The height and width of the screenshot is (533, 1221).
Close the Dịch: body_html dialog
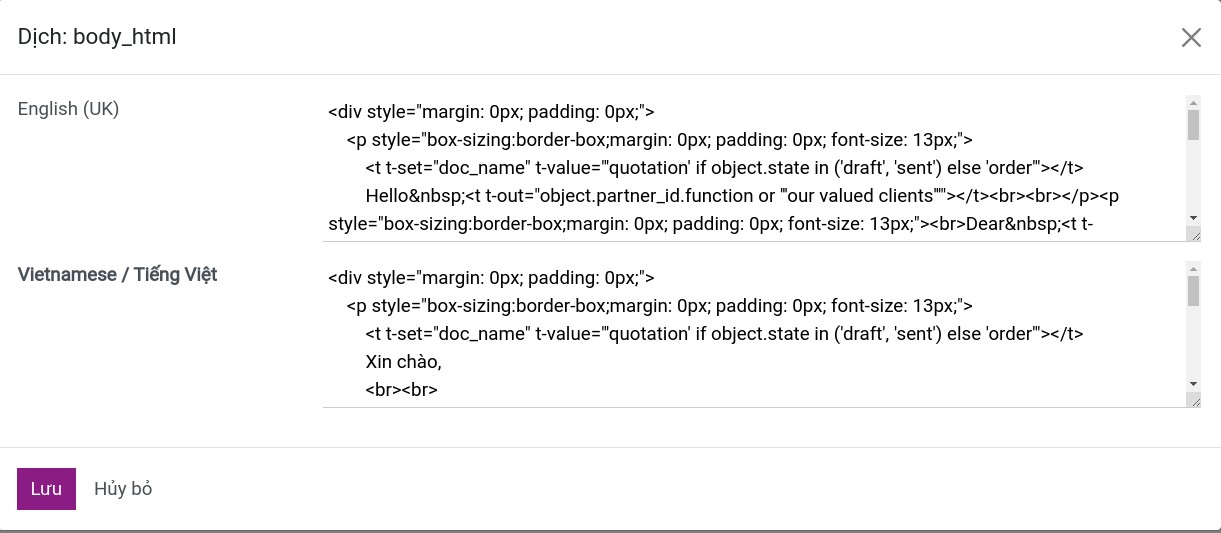tap(1191, 38)
